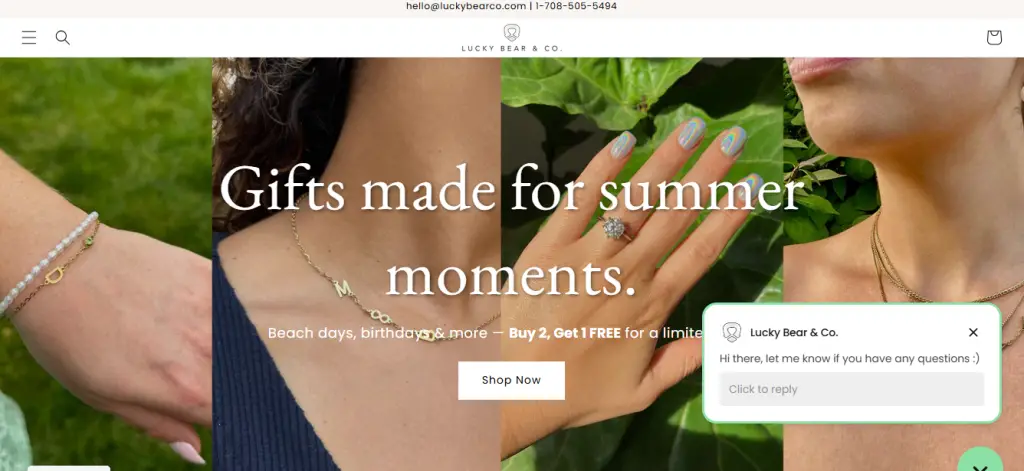Screen dimensions: 1024x471
Task: Collapse chat using the green round launcher button
Action: tap(980, 462)
